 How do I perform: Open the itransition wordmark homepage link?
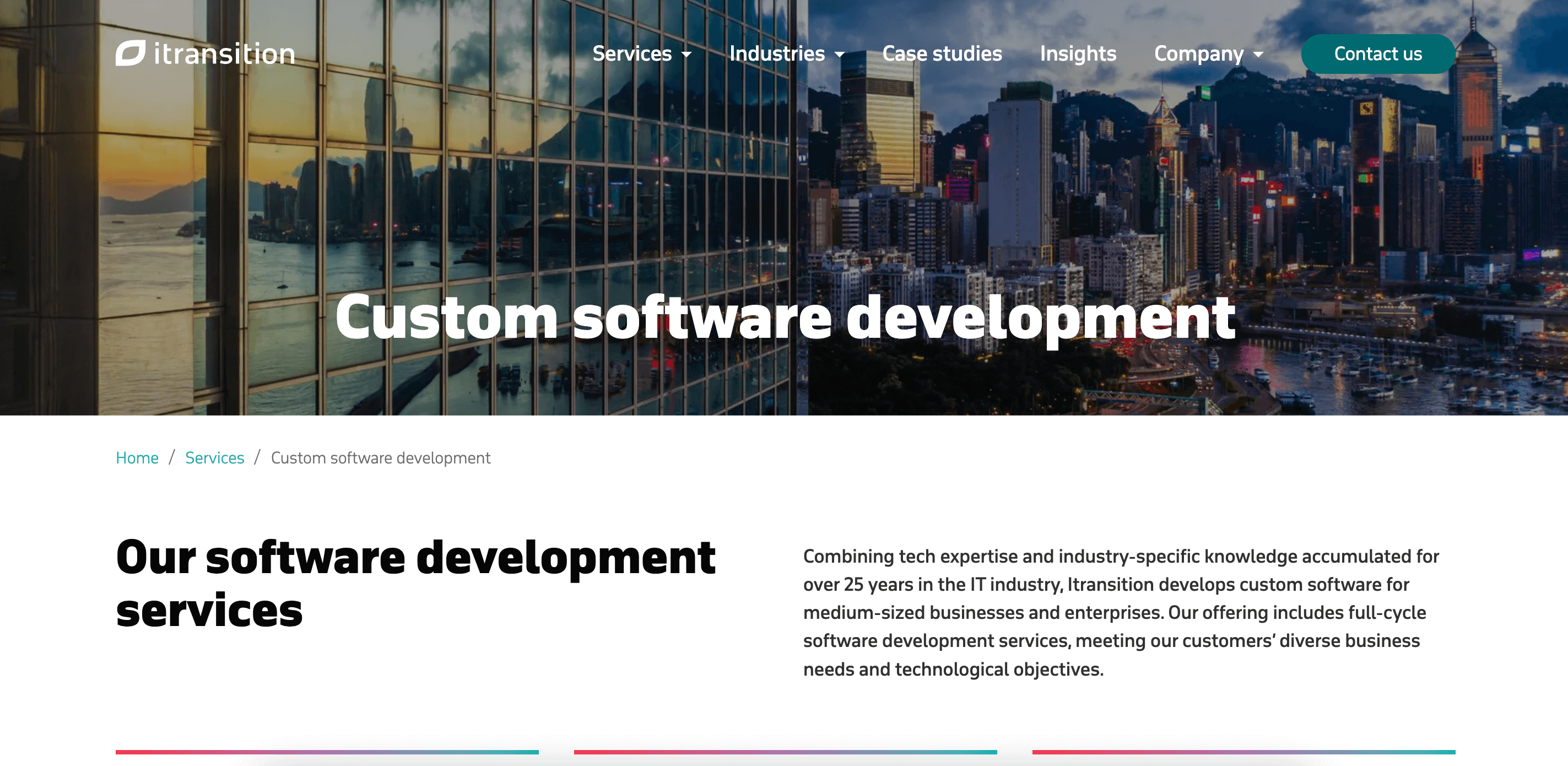pyautogui.click(x=224, y=53)
